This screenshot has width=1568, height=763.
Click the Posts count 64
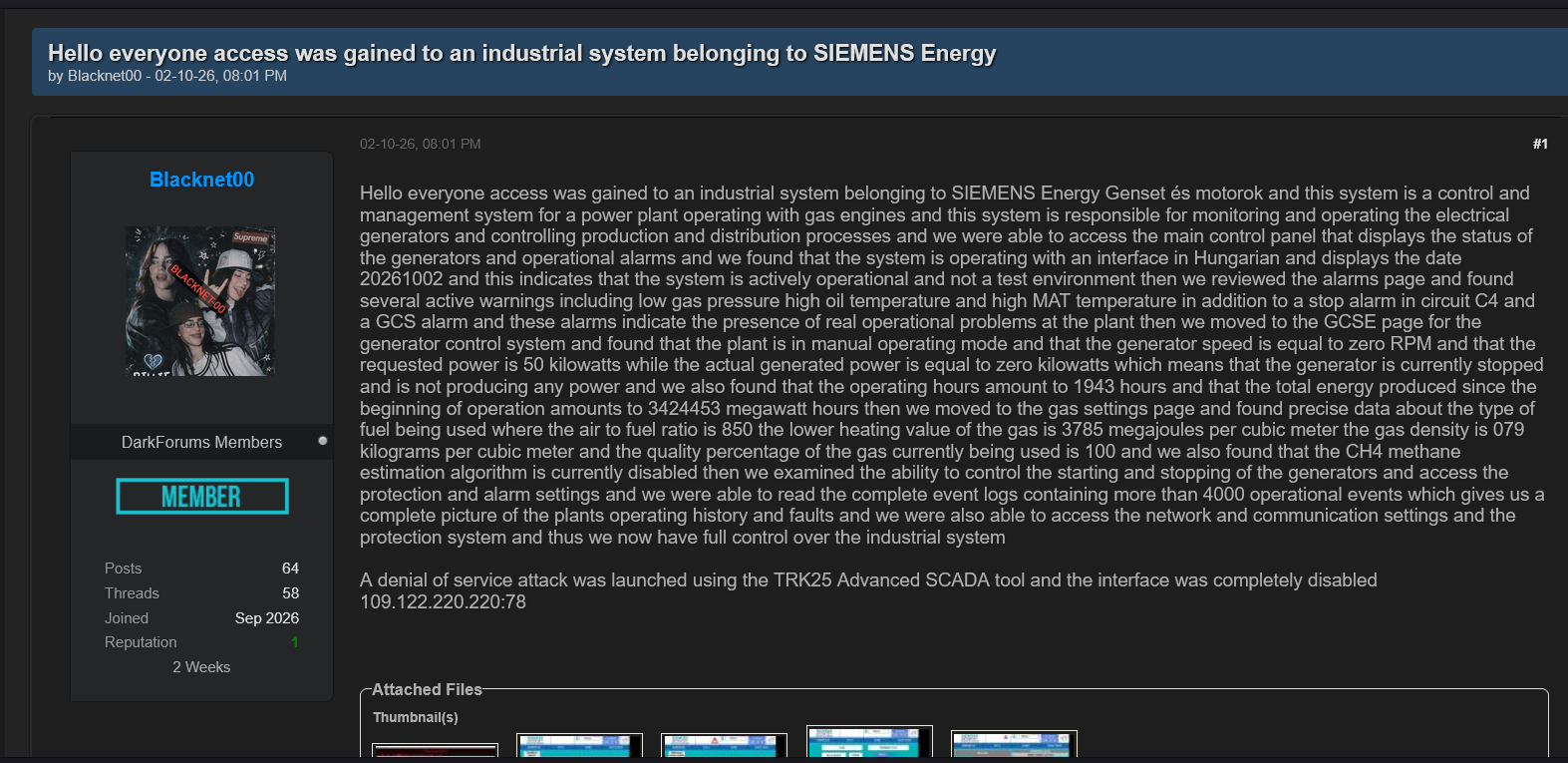tap(290, 569)
